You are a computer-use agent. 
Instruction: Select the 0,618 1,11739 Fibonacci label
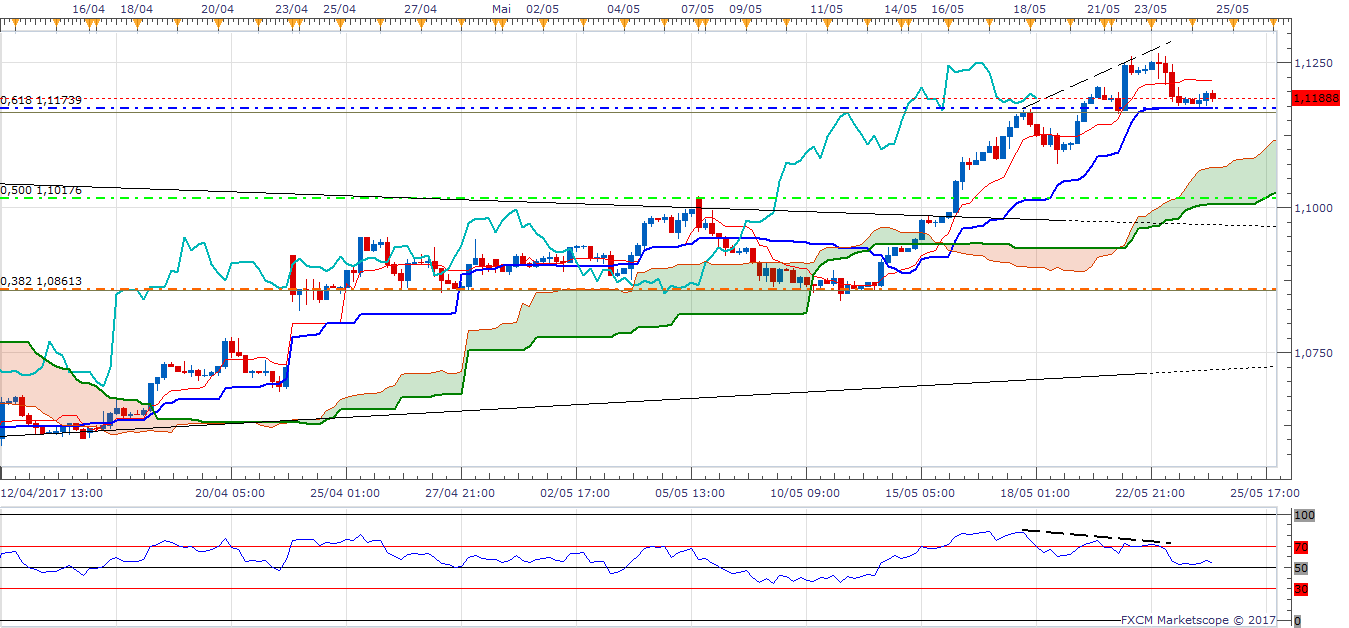(41, 100)
